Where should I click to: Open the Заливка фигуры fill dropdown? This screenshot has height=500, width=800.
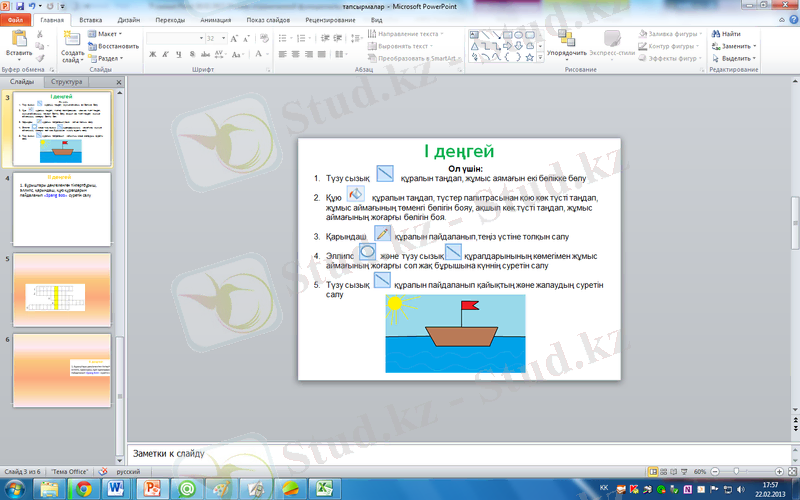click(x=673, y=34)
